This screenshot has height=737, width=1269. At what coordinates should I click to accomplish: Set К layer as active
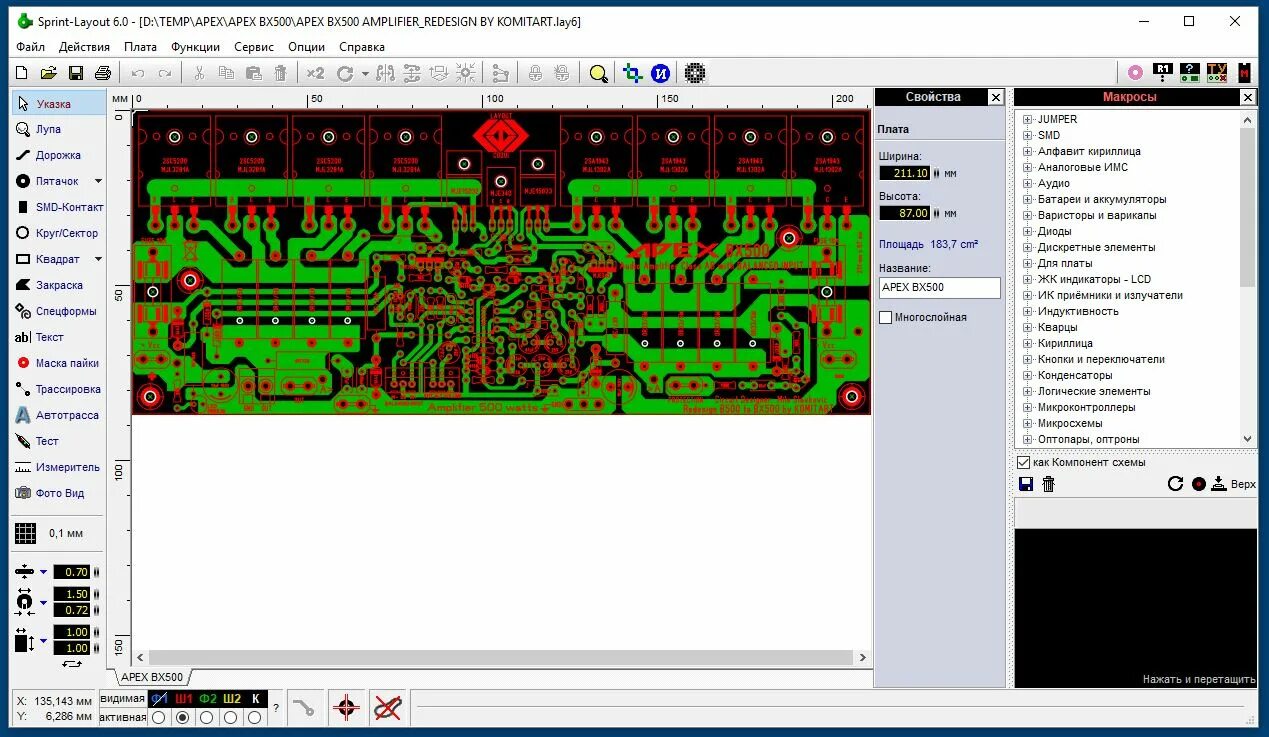point(255,717)
